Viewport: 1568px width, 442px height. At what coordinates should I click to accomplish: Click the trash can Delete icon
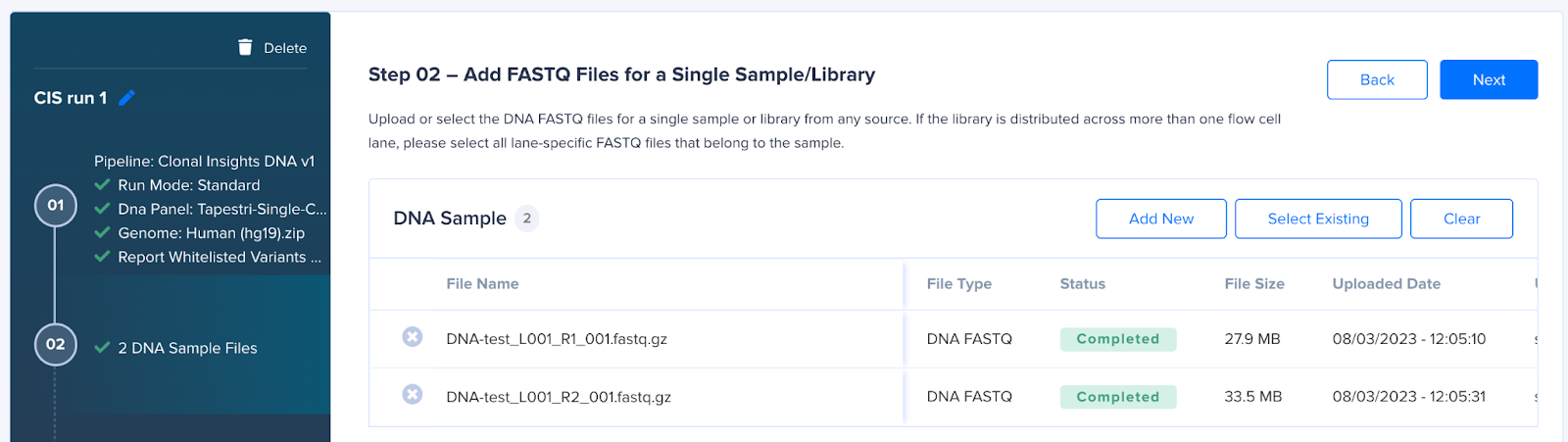pos(245,47)
